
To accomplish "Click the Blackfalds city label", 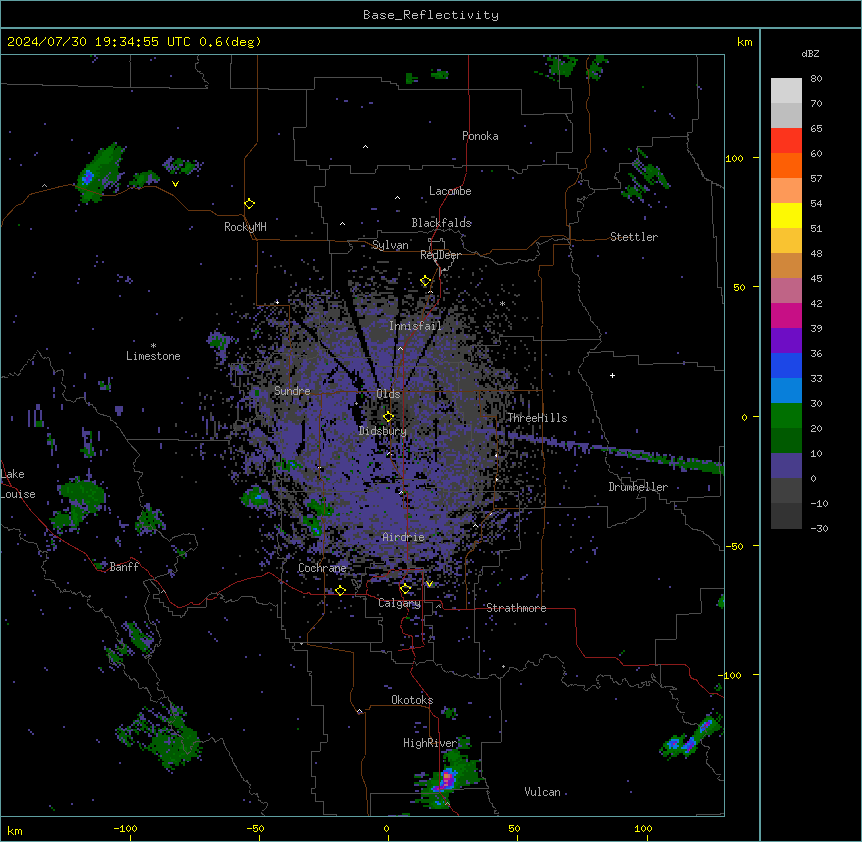I will point(441,223).
